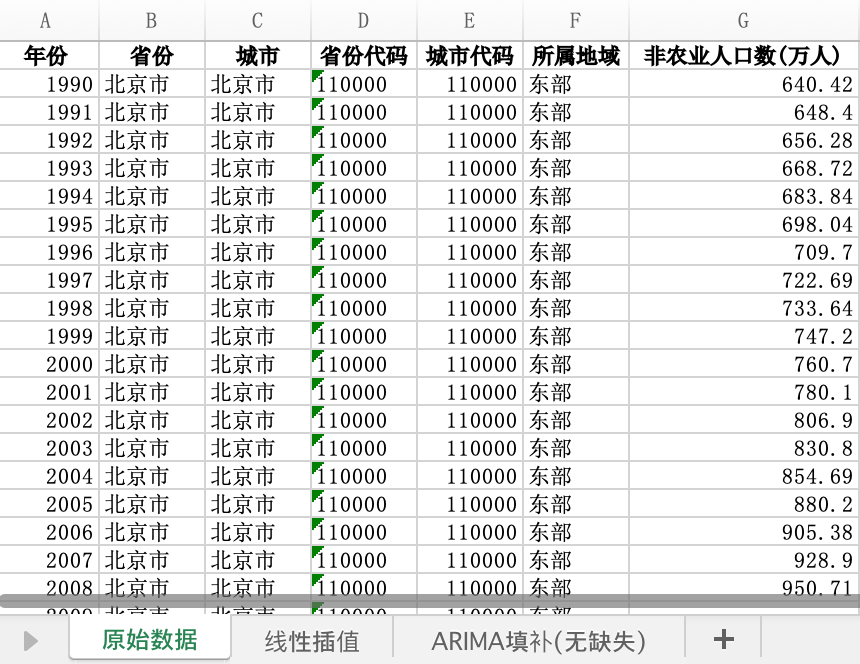Click year cell 2003
Screen dimensions: 860x664
point(49,447)
